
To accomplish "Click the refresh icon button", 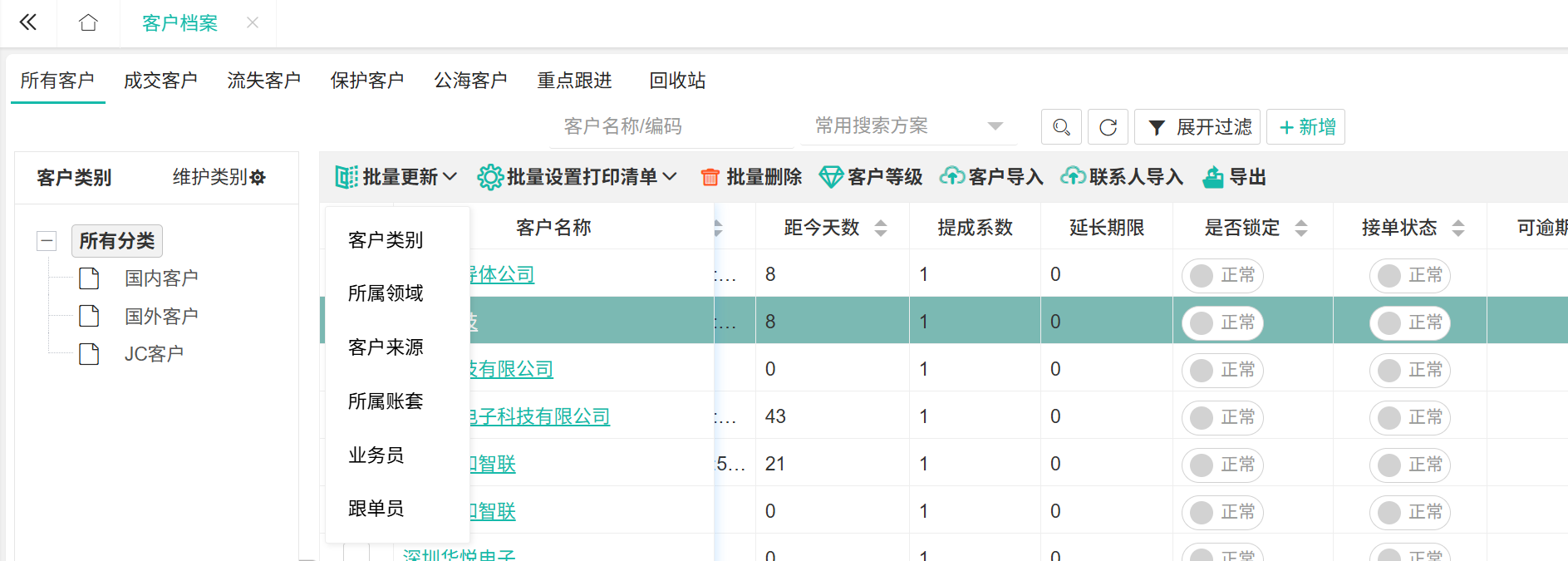I will tap(1108, 127).
